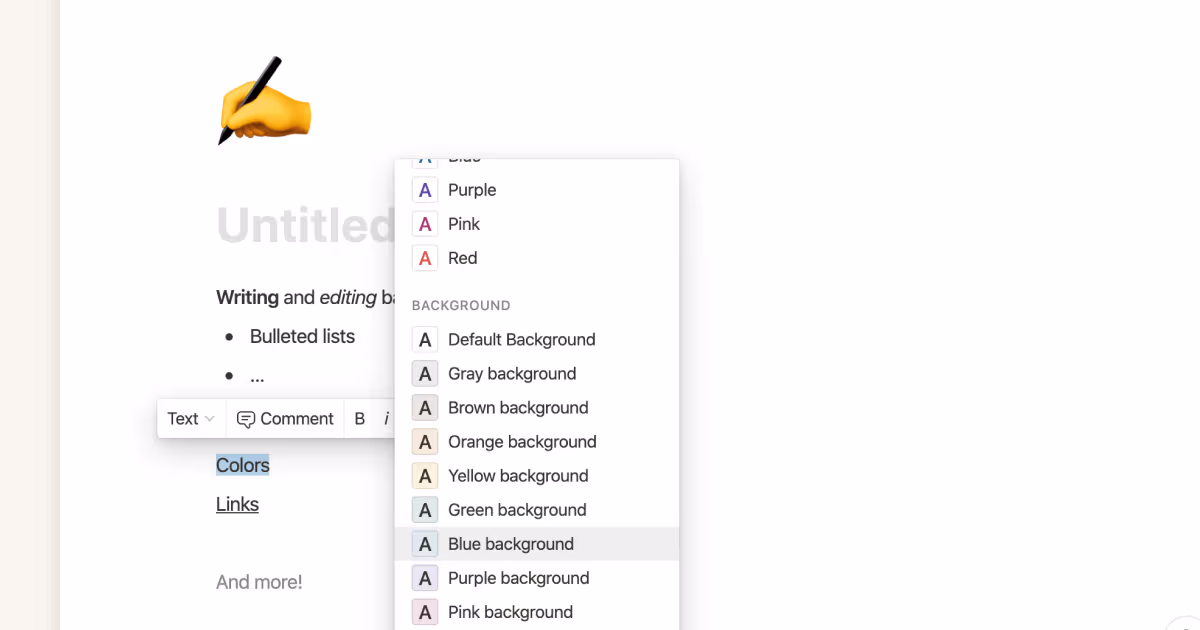Toggle italic formatting with the i button
1200x630 pixels.
(x=386, y=418)
